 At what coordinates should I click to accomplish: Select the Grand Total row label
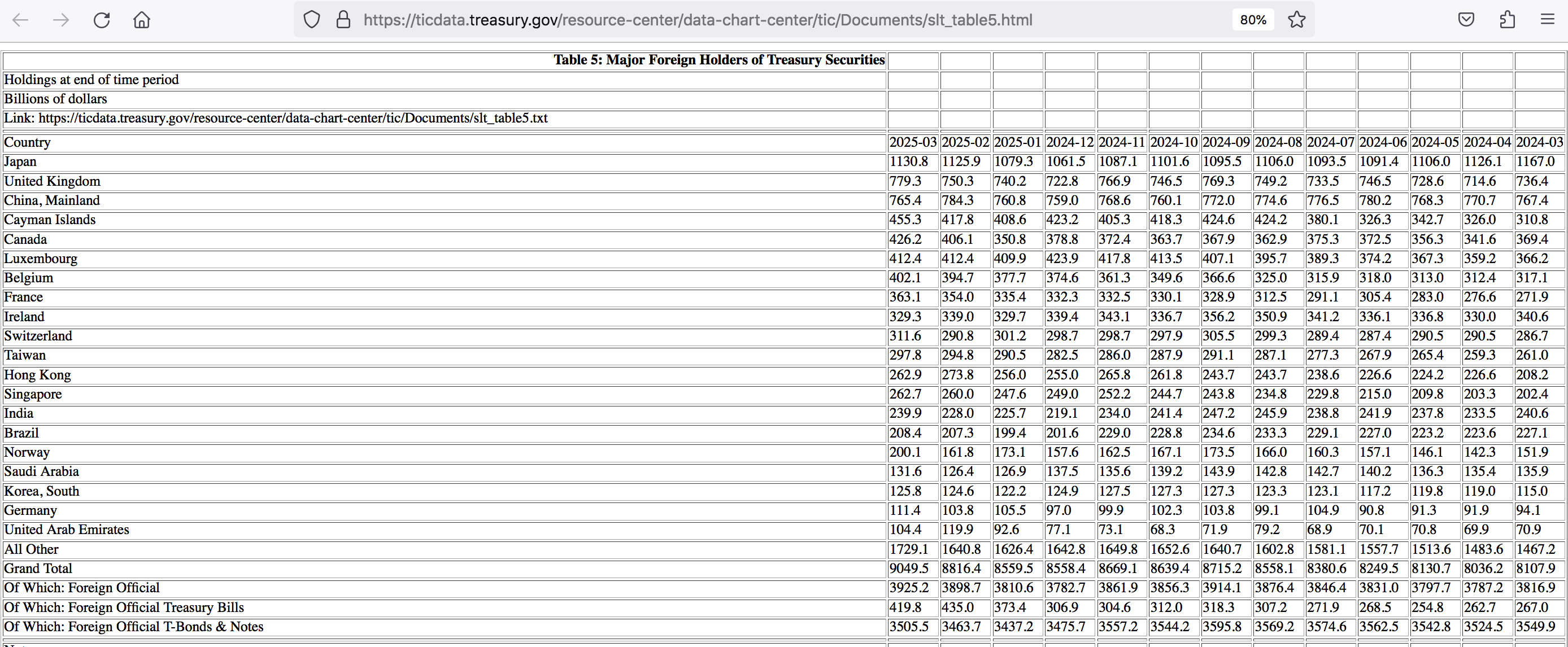tap(38, 569)
